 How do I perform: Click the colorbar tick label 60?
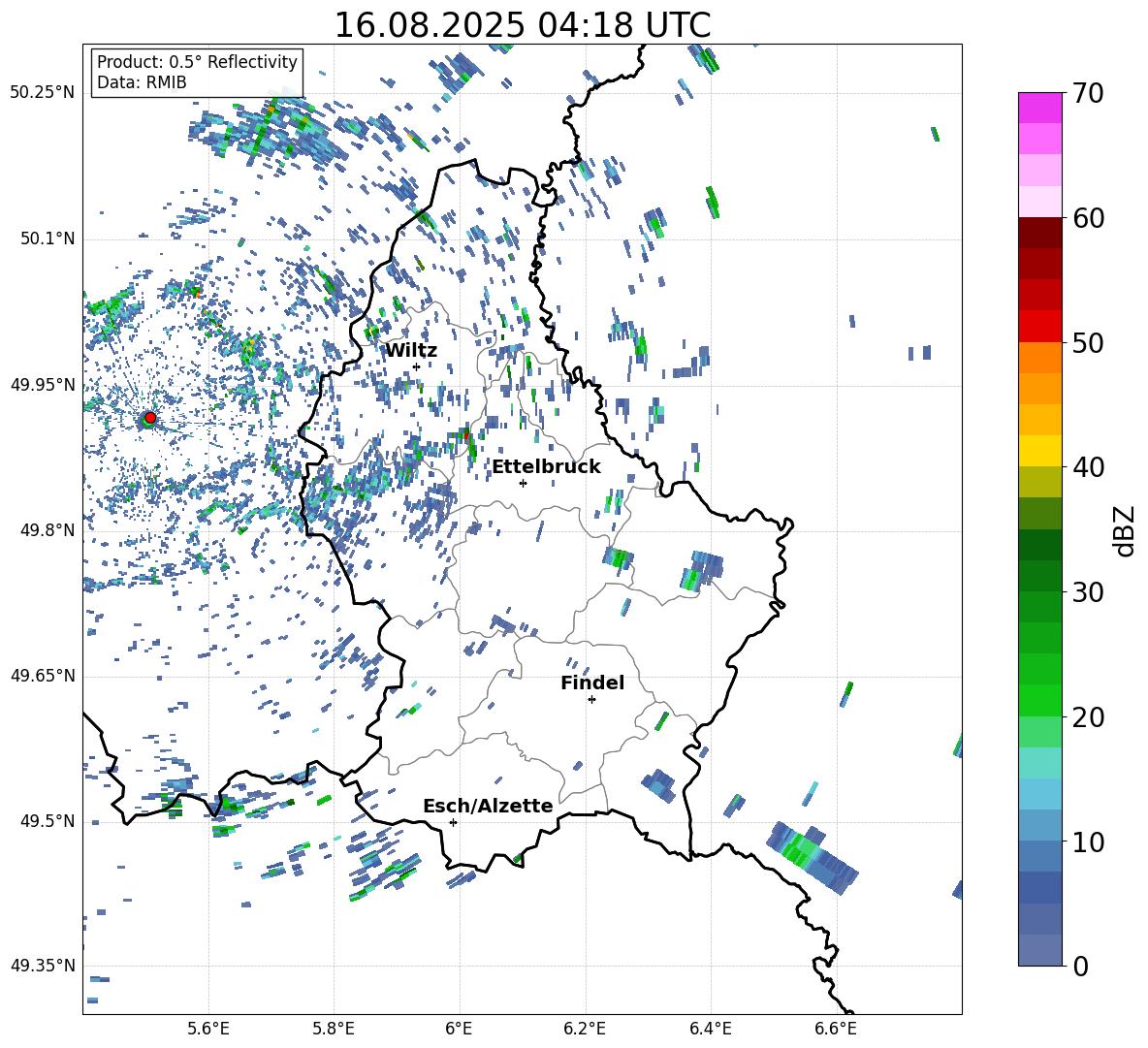1088,218
